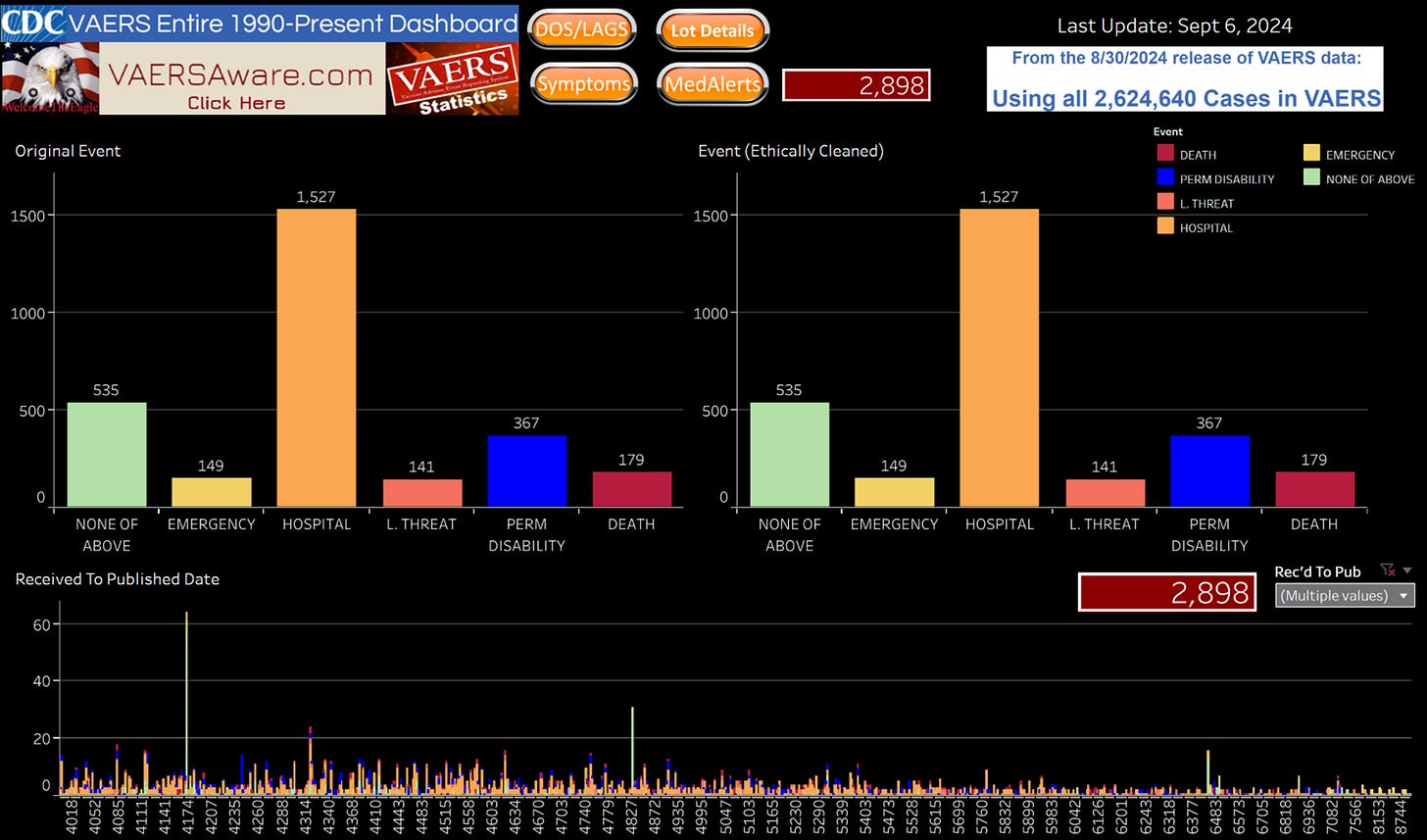Open the Rec'd To Pub filter options menu
The height and width of the screenshot is (840, 1427).
tap(1407, 569)
